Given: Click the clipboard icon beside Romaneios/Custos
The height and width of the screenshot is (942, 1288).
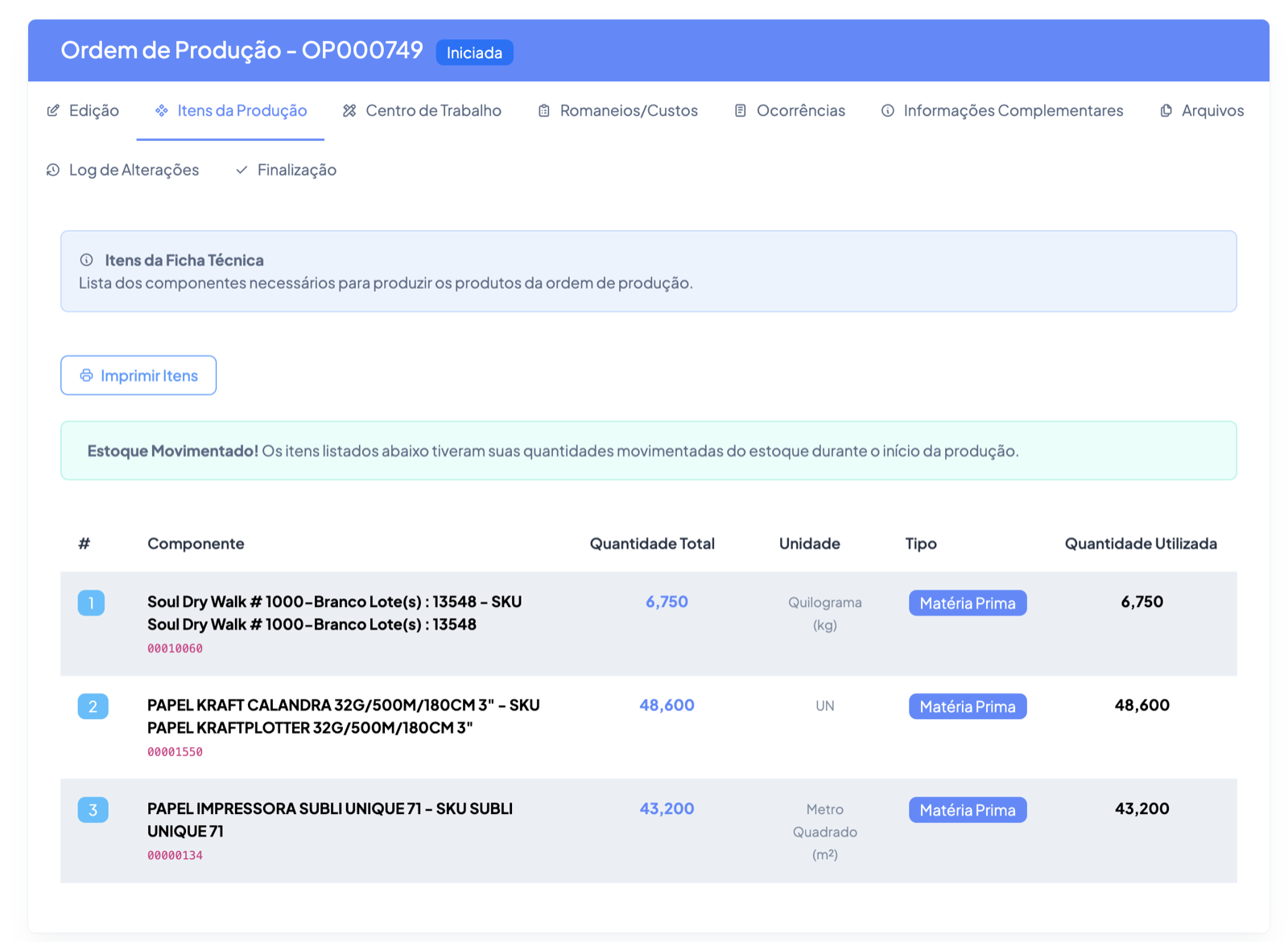Looking at the screenshot, I should [544, 110].
